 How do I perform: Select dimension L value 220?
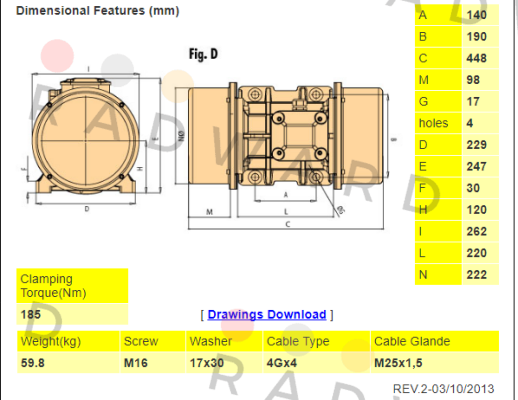coord(477,253)
